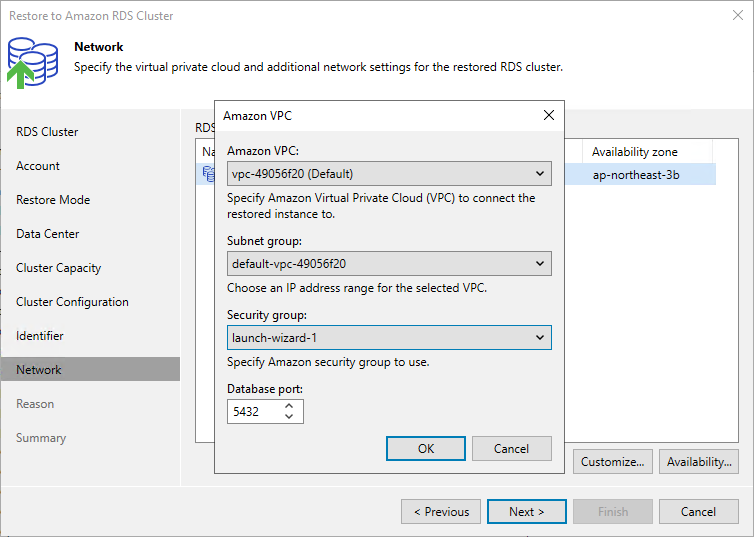Open the Security group dropdown launch-wizard-1

pos(389,337)
